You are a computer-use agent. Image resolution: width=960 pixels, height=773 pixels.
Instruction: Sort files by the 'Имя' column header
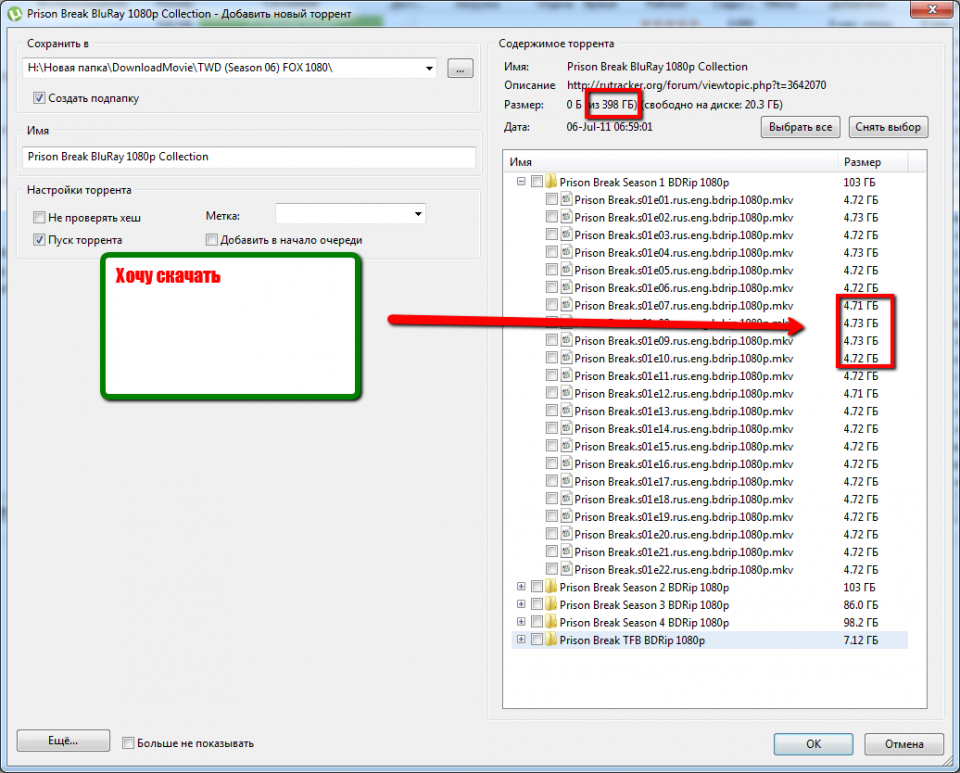(670, 161)
